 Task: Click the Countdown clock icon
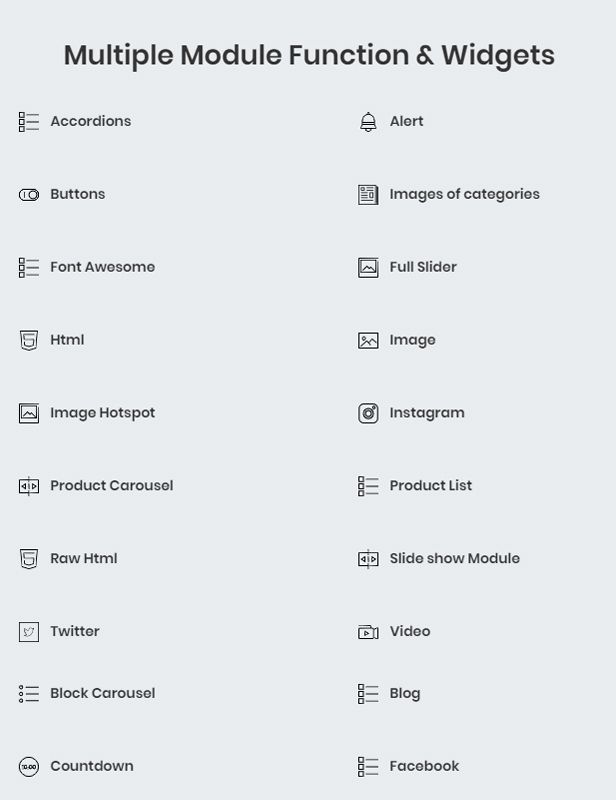click(29, 767)
